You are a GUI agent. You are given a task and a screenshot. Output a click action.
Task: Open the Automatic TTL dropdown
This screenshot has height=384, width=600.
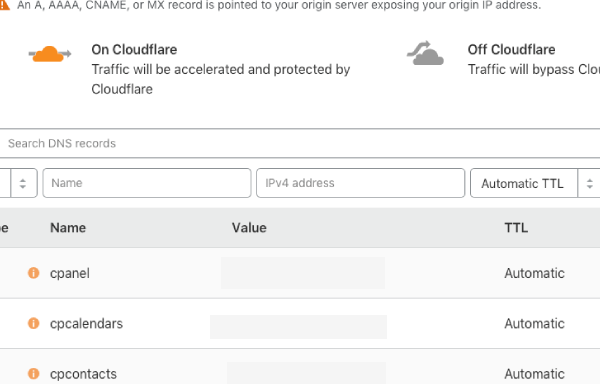[x=535, y=183]
